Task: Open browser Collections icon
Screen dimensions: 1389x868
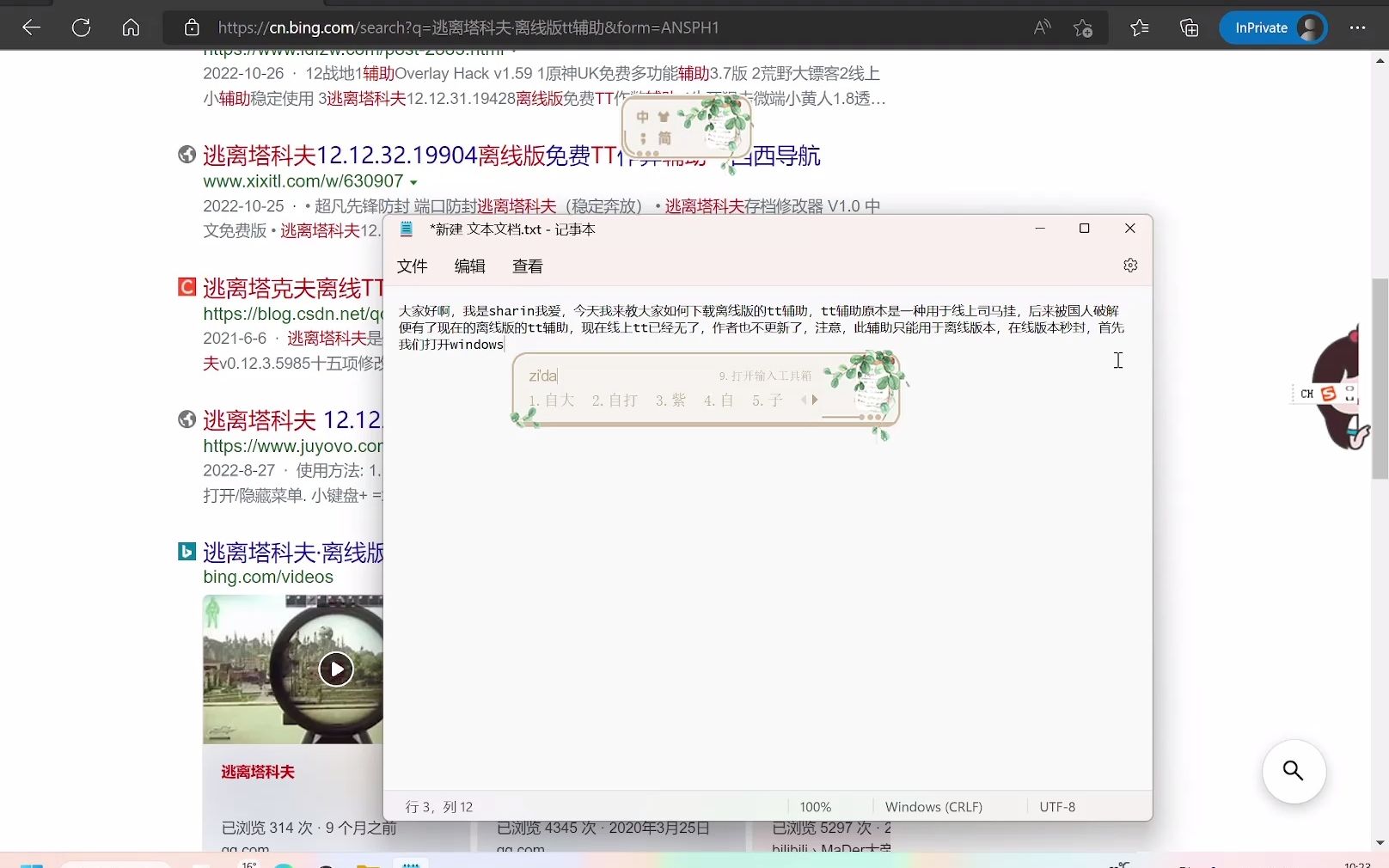Action: point(1190,28)
